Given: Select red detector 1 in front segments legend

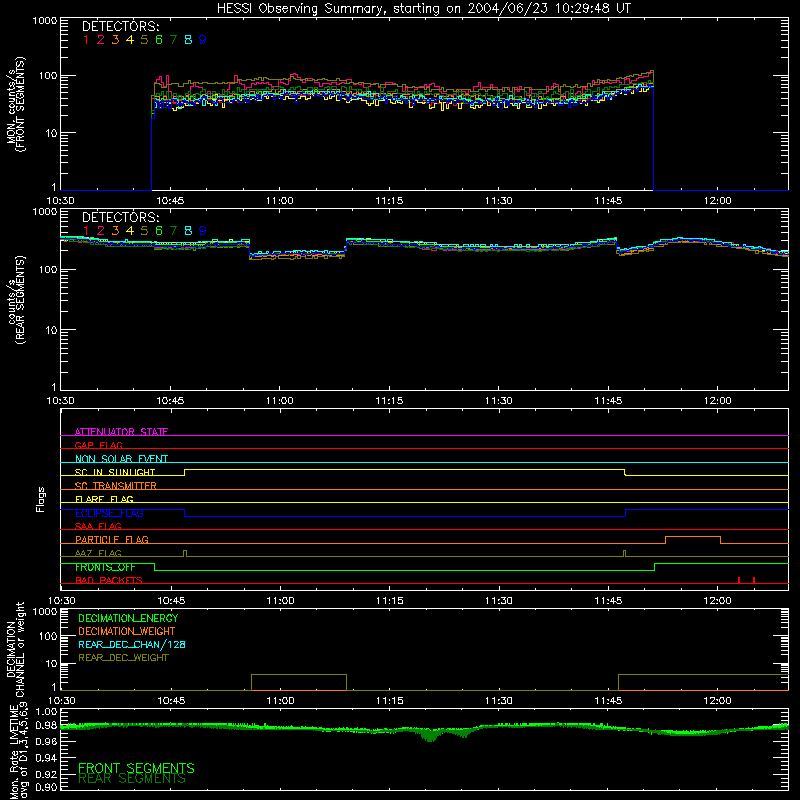Looking at the screenshot, I should (x=86, y=40).
